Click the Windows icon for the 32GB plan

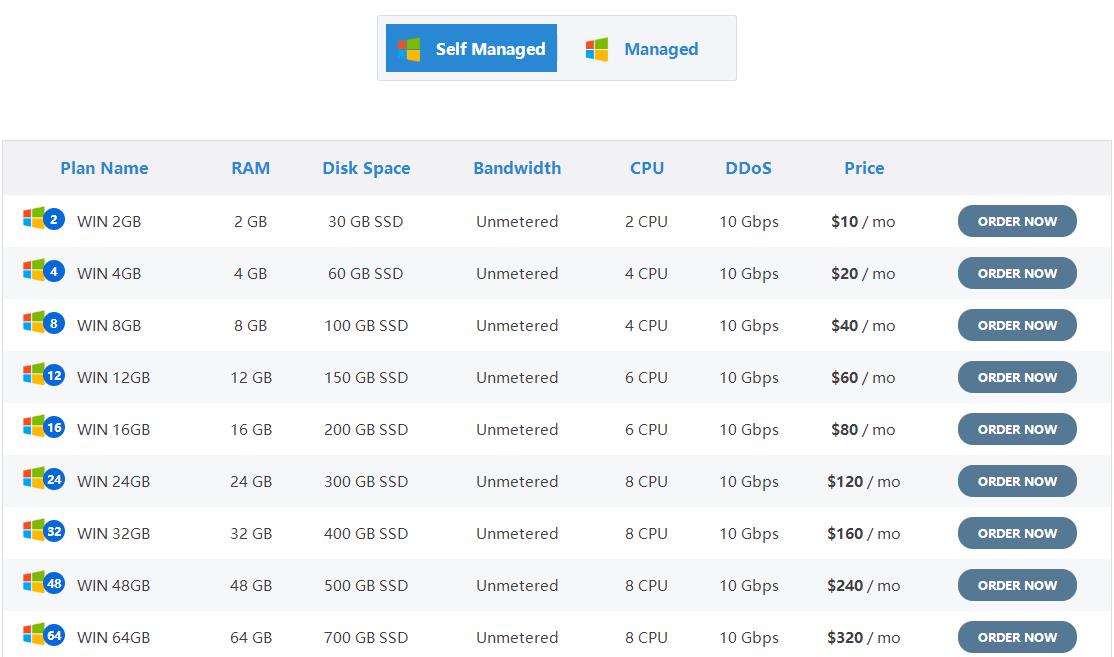click(x=41, y=533)
